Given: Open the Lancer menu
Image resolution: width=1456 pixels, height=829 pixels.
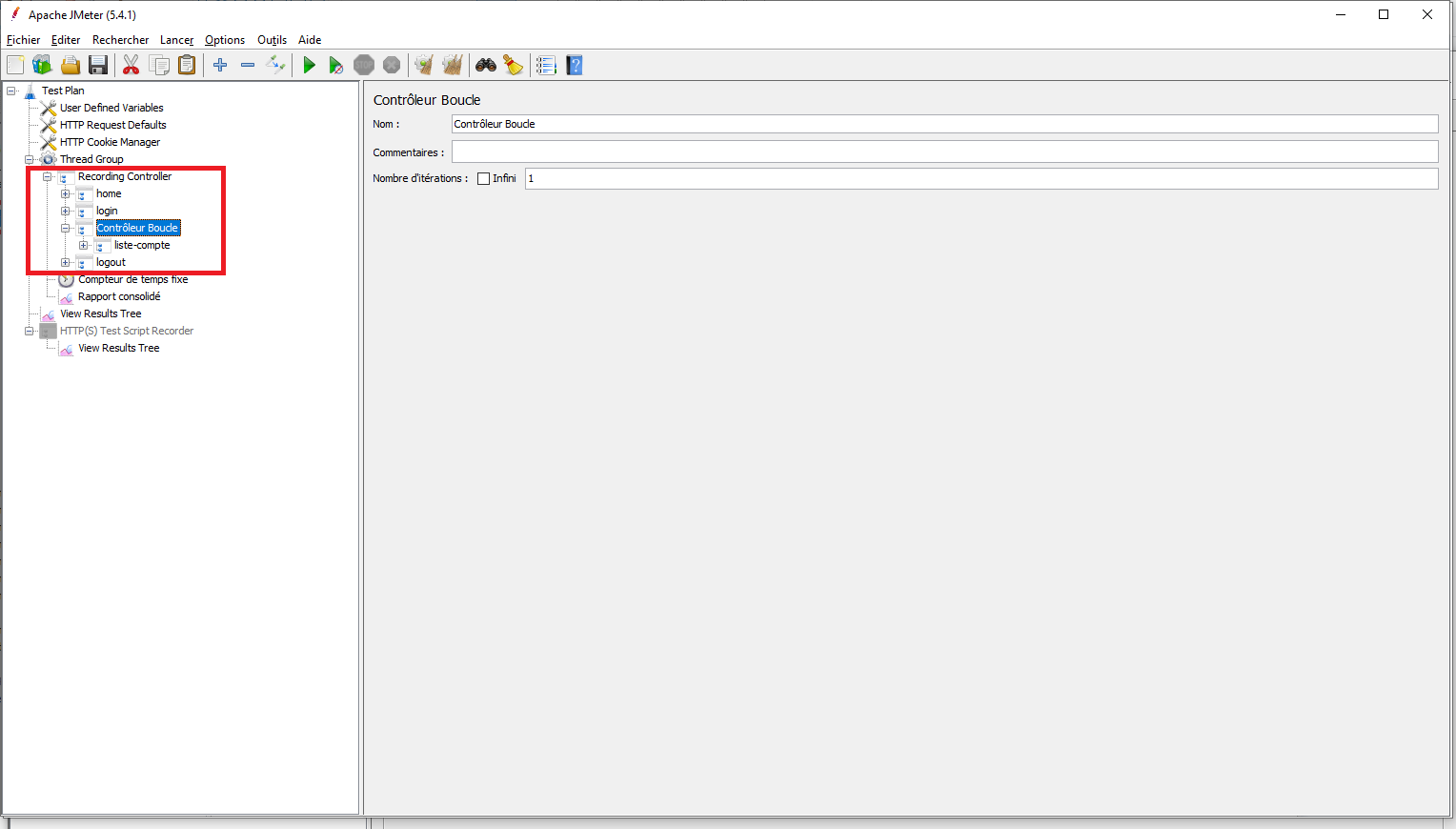Looking at the screenshot, I should [x=177, y=40].
